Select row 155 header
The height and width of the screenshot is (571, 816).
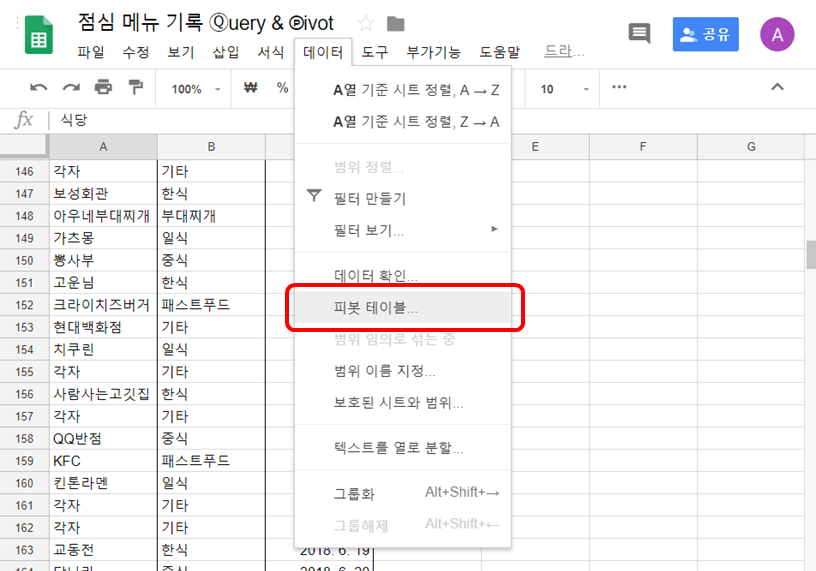(x=24, y=372)
